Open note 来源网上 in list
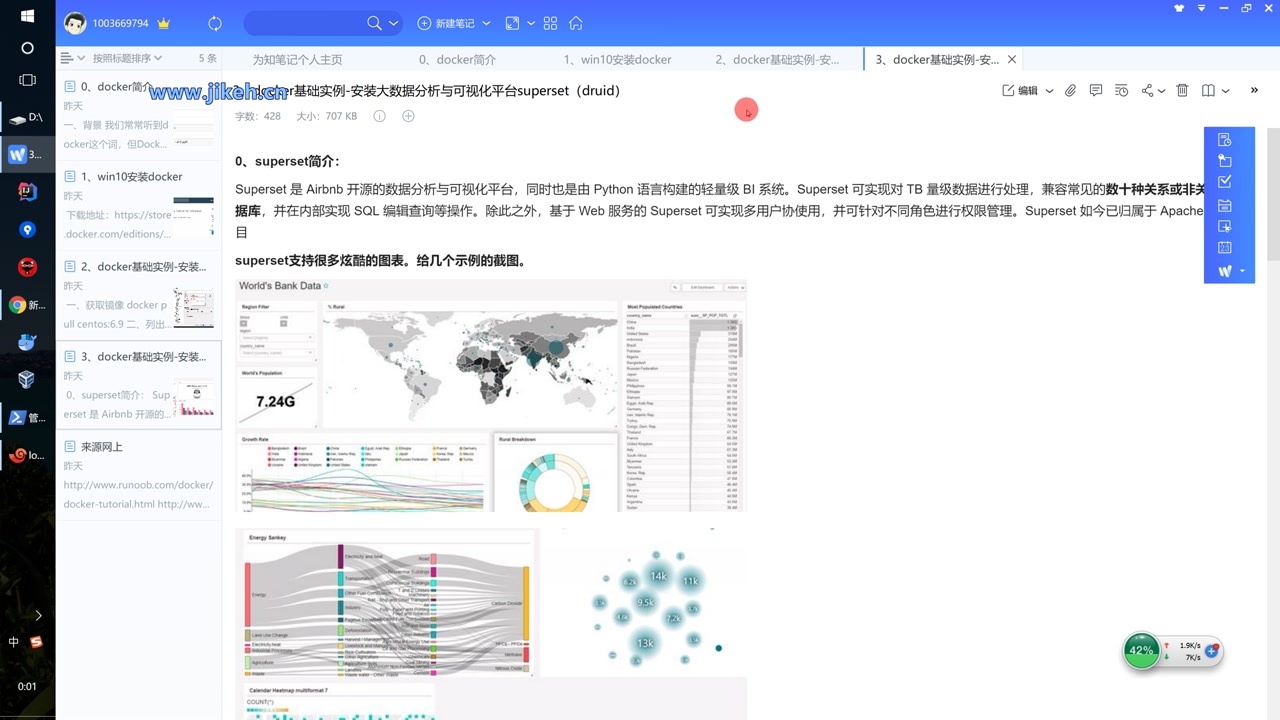The height and width of the screenshot is (720, 1280). coord(138,475)
